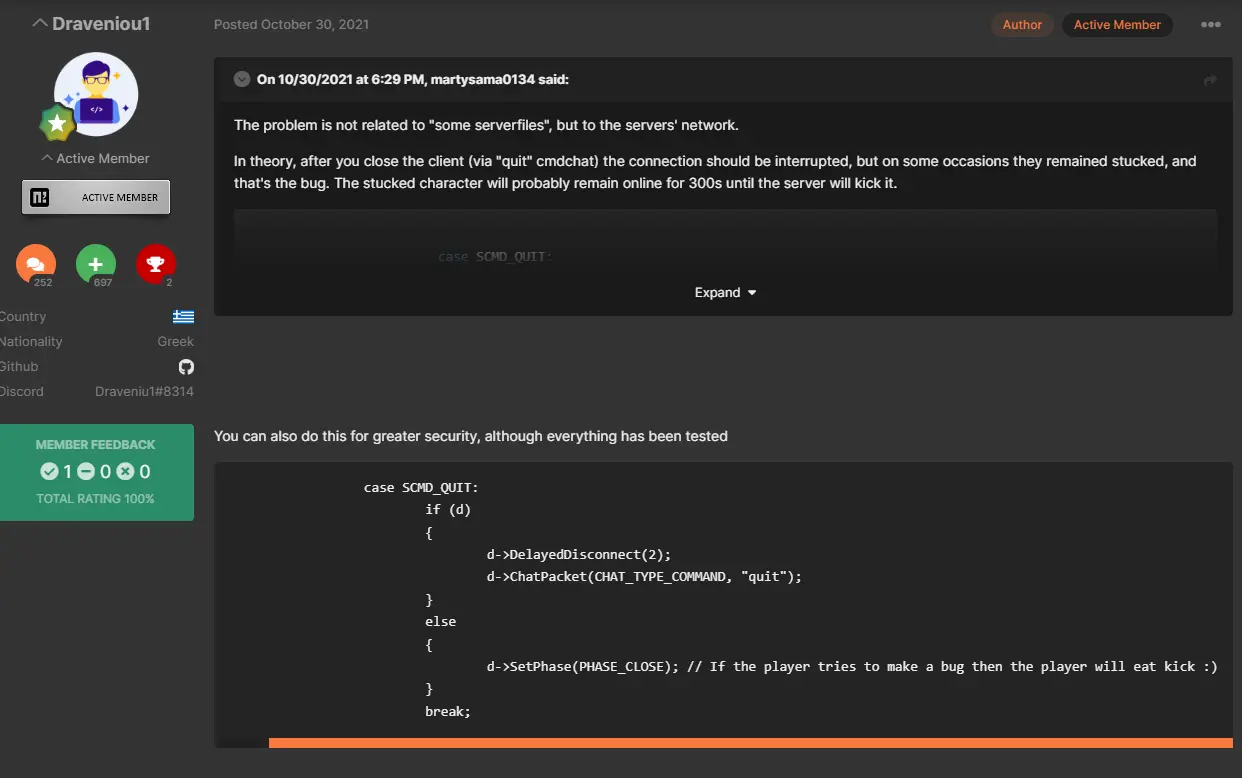
Task: Click the neutral feedback minus icon
Action: tap(87, 472)
